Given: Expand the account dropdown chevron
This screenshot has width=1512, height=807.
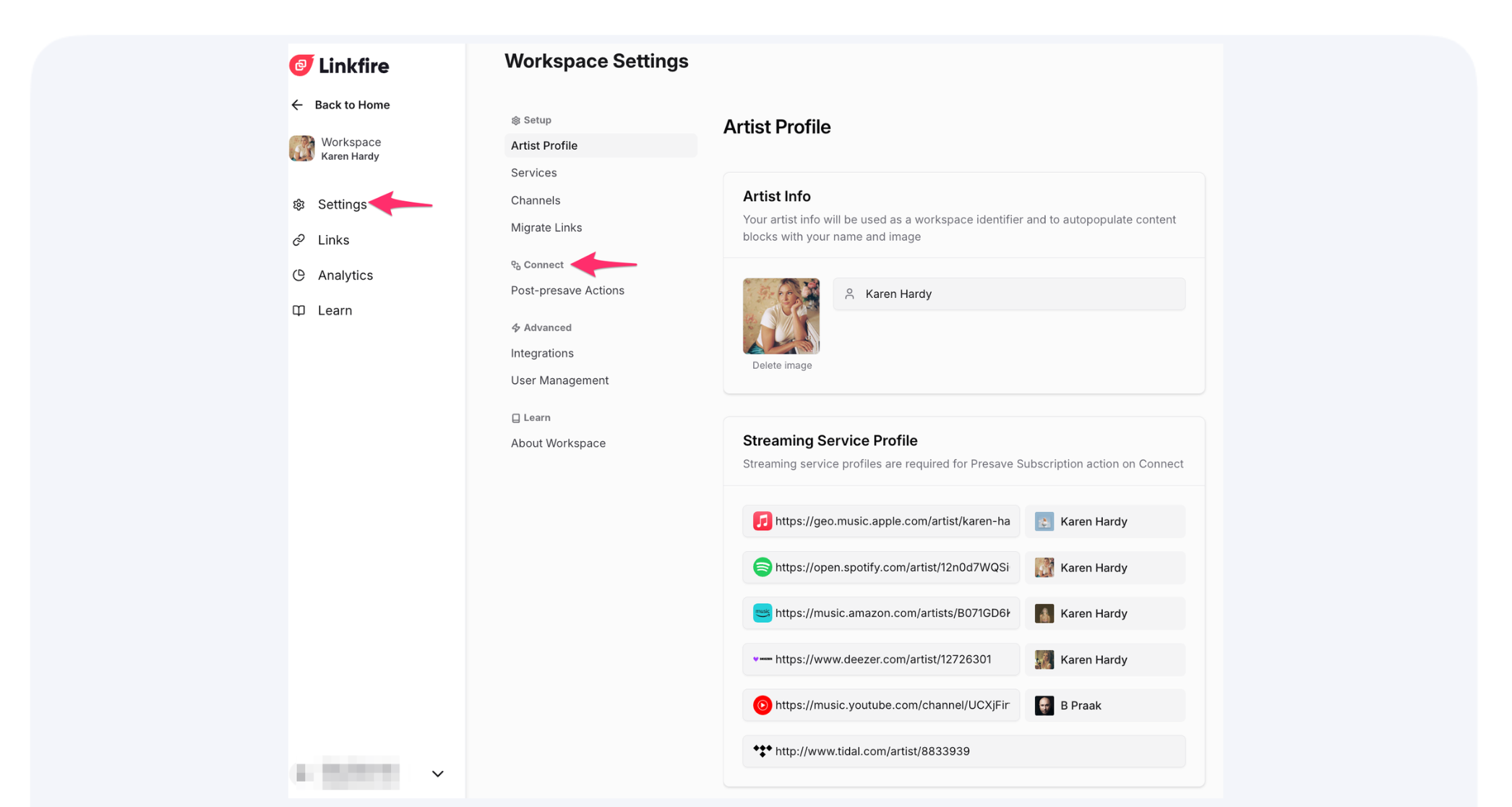Looking at the screenshot, I should [437, 774].
